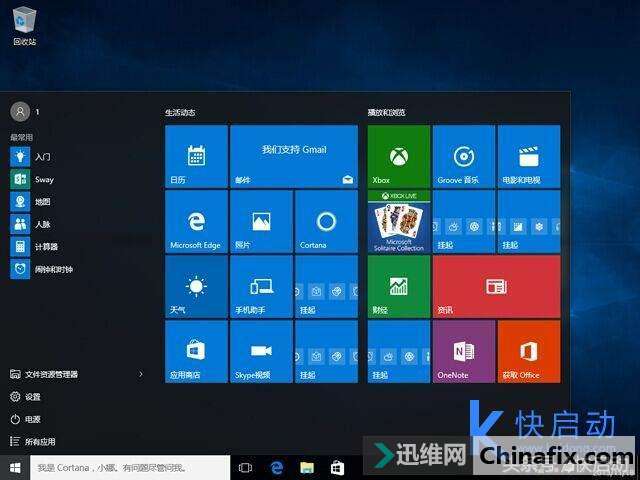Open the Cortana tile
640x480 pixels.
pos(326,221)
